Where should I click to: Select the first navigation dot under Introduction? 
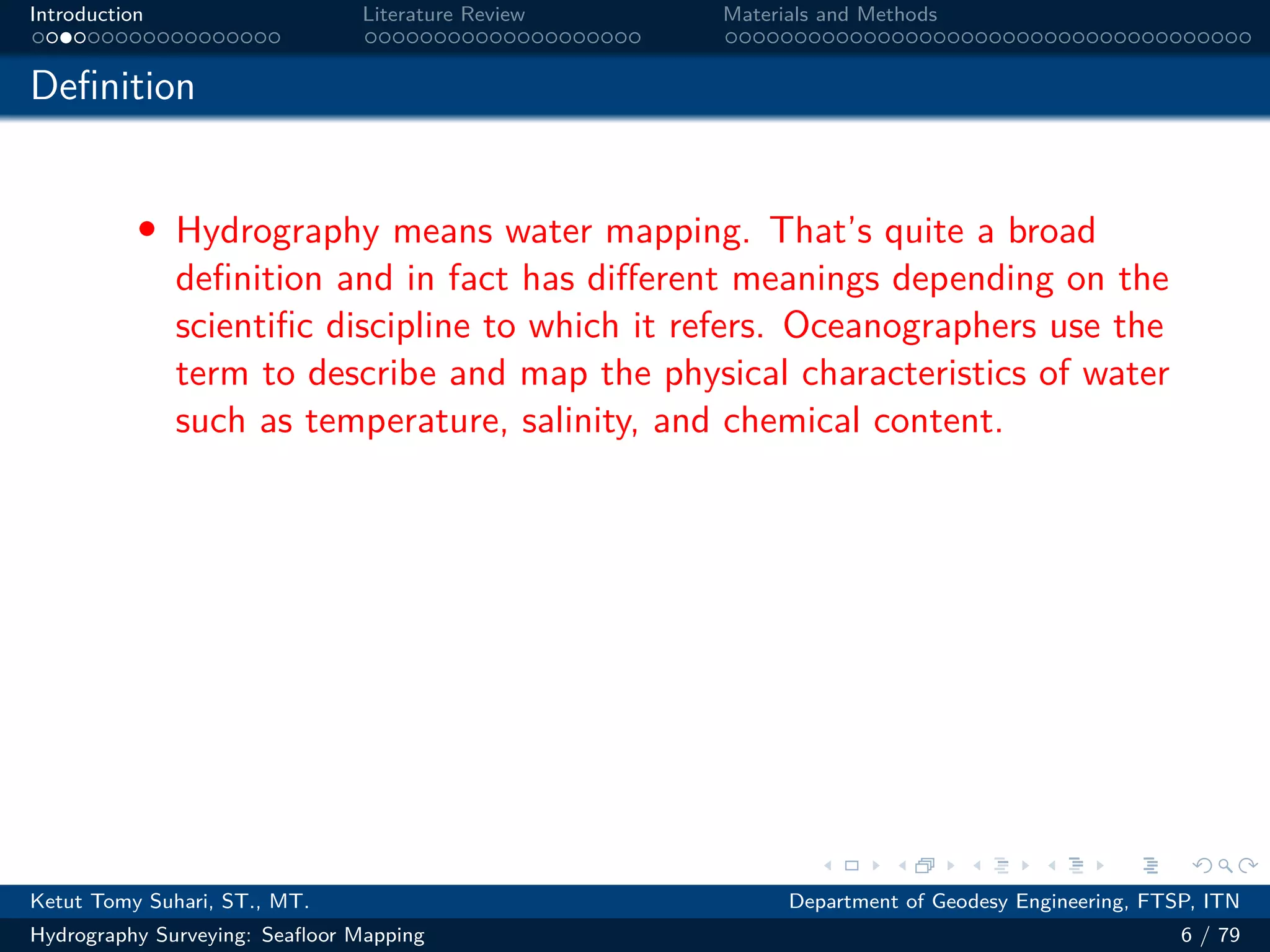[x=38, y=38]
